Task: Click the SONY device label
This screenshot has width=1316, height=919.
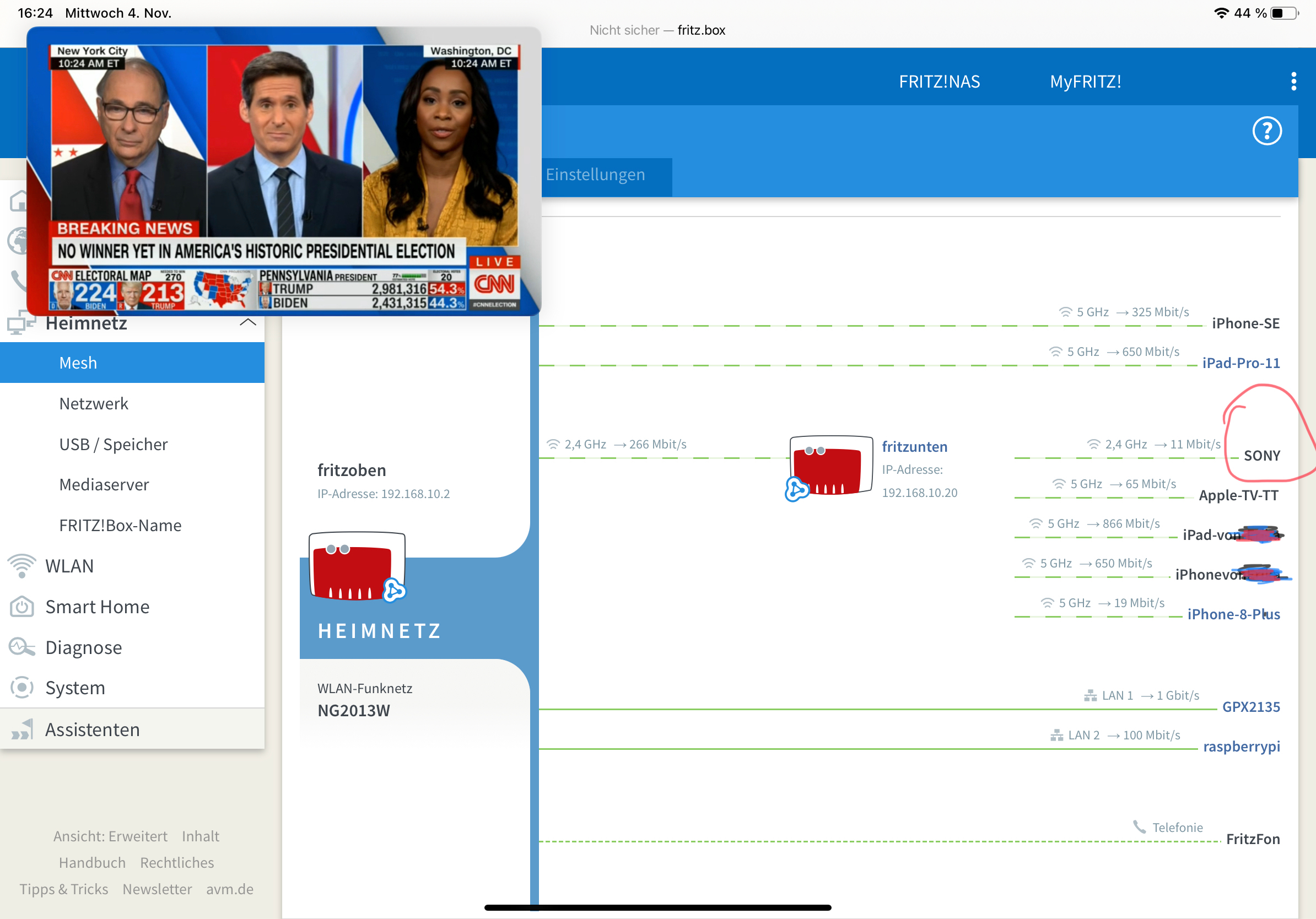Action: coord(1261,456)
